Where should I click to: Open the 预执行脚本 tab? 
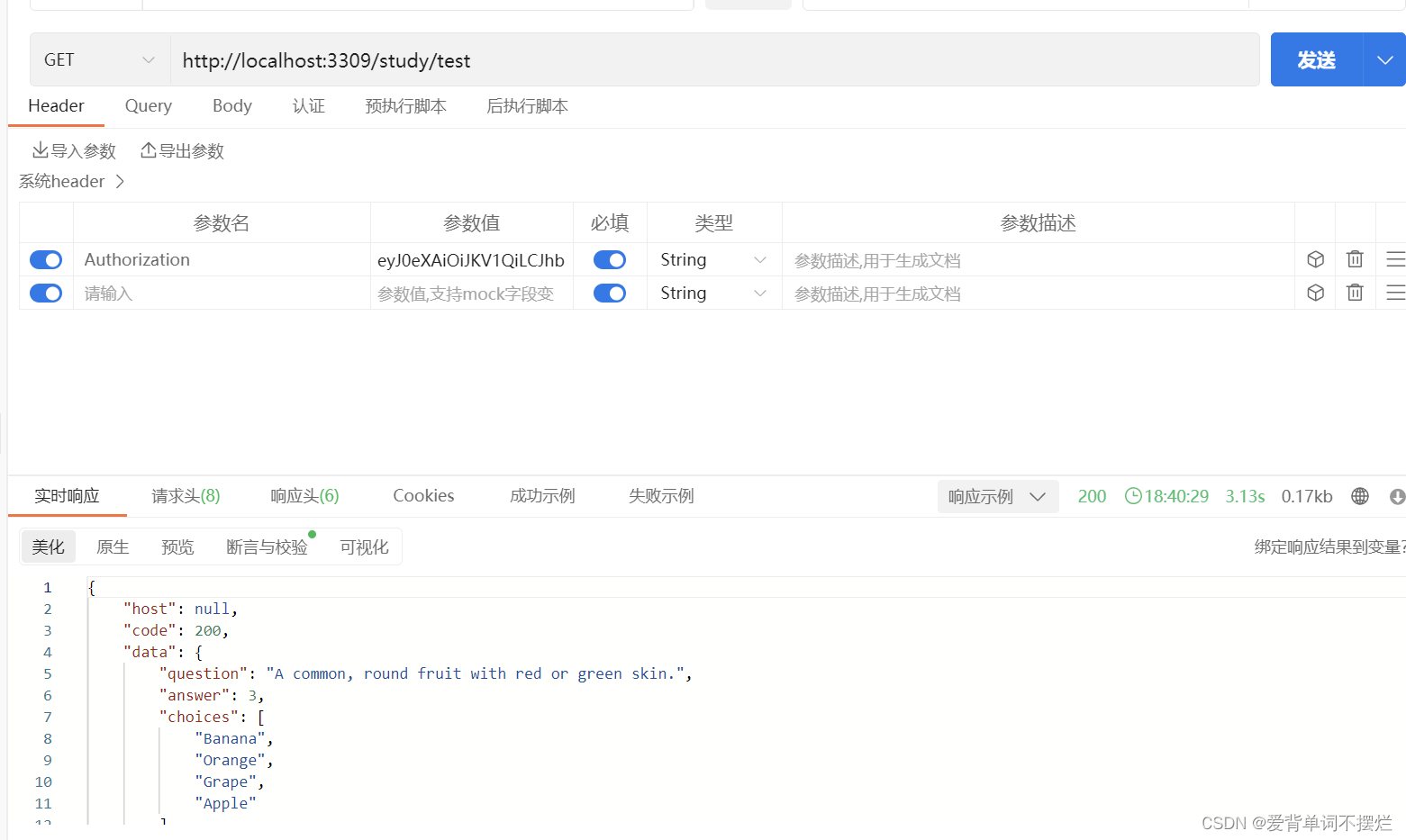(x=406, y=106)
